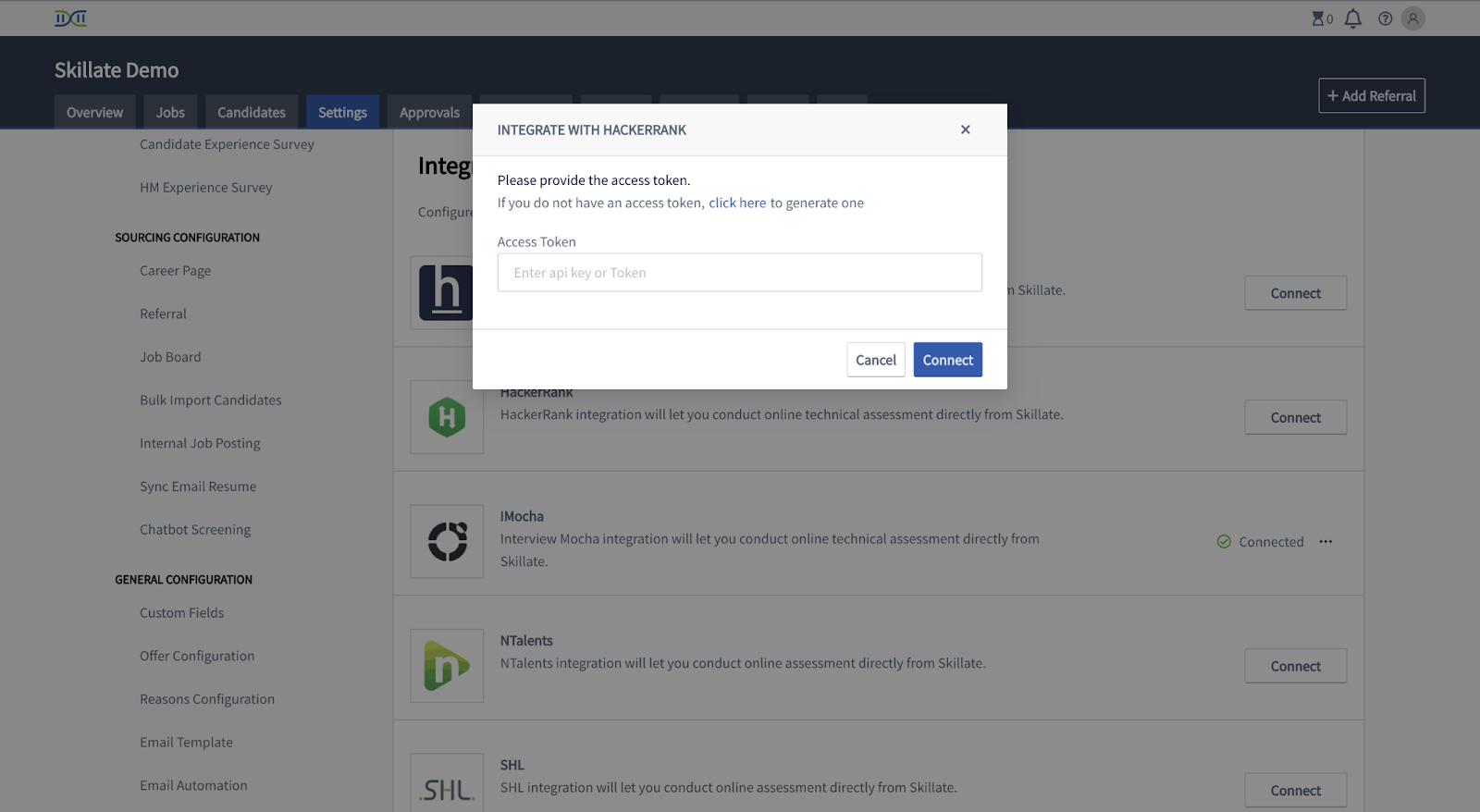Viewport: 1480px width, 812px height.
Task: Click INTEGRATE WITH HACKERRANK dialog title
Action: tap(591, 130)
